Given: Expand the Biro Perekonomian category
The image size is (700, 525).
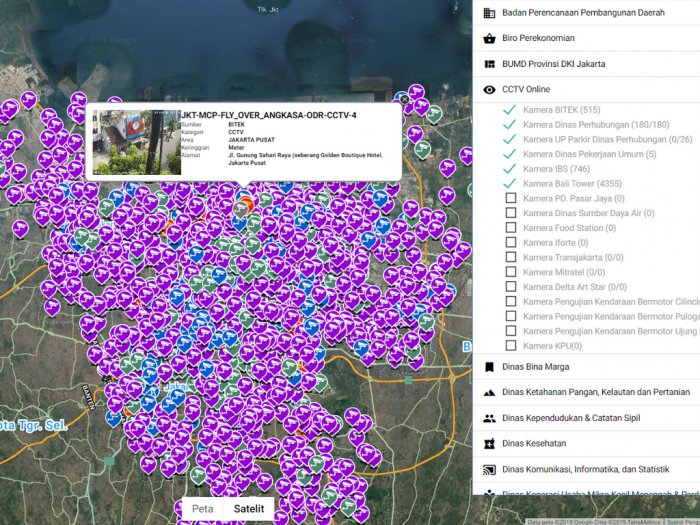Looking at the screenshot, I should (538, 39).
